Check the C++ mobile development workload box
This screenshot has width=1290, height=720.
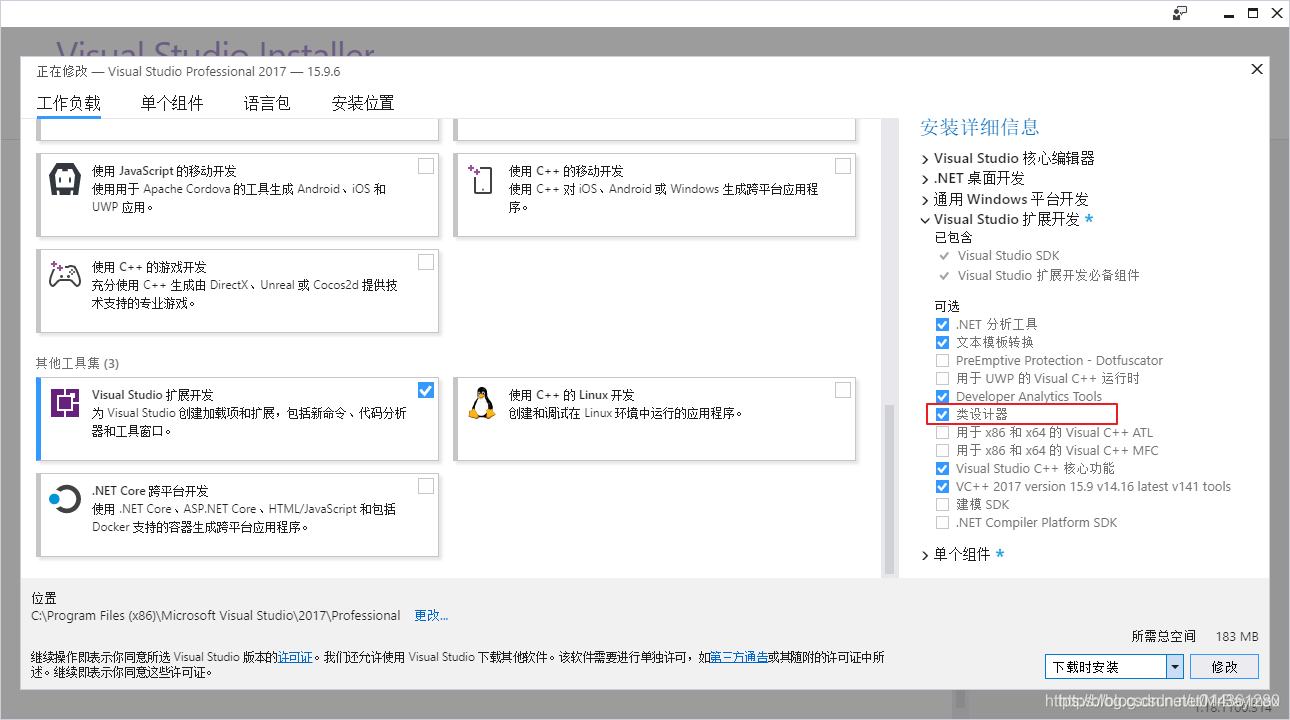(843, 166)
